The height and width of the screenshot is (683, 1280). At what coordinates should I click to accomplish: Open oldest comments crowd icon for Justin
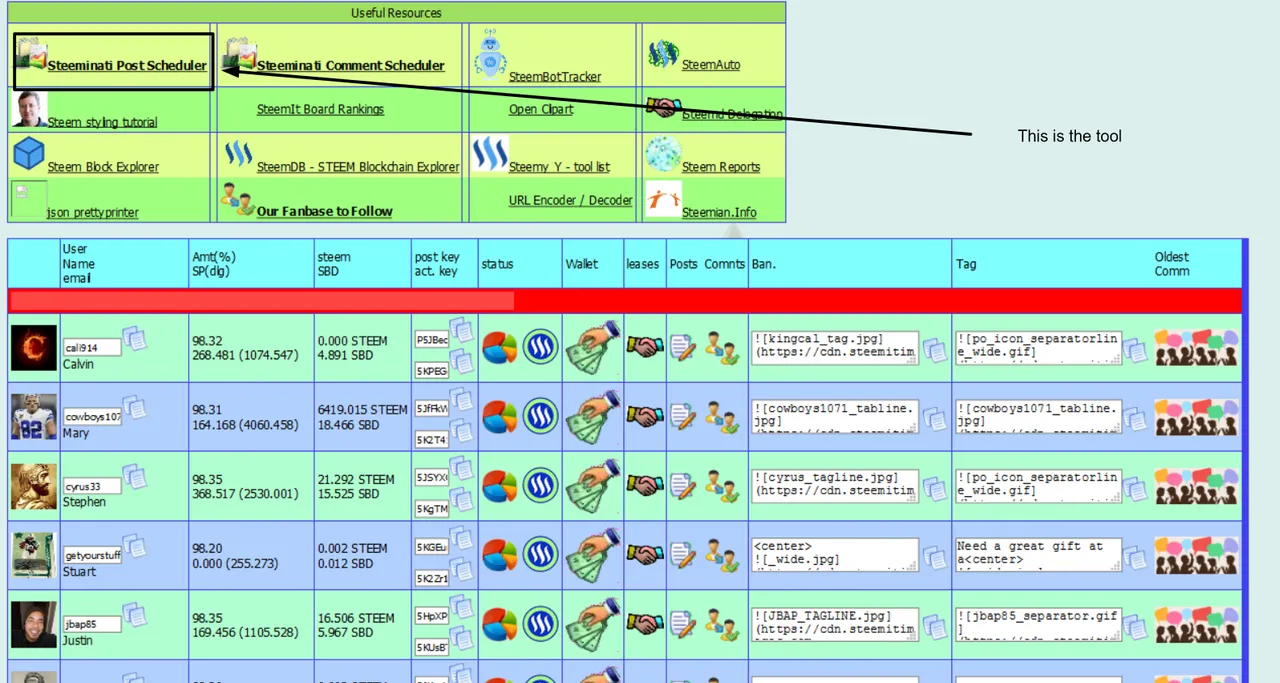1197,624
